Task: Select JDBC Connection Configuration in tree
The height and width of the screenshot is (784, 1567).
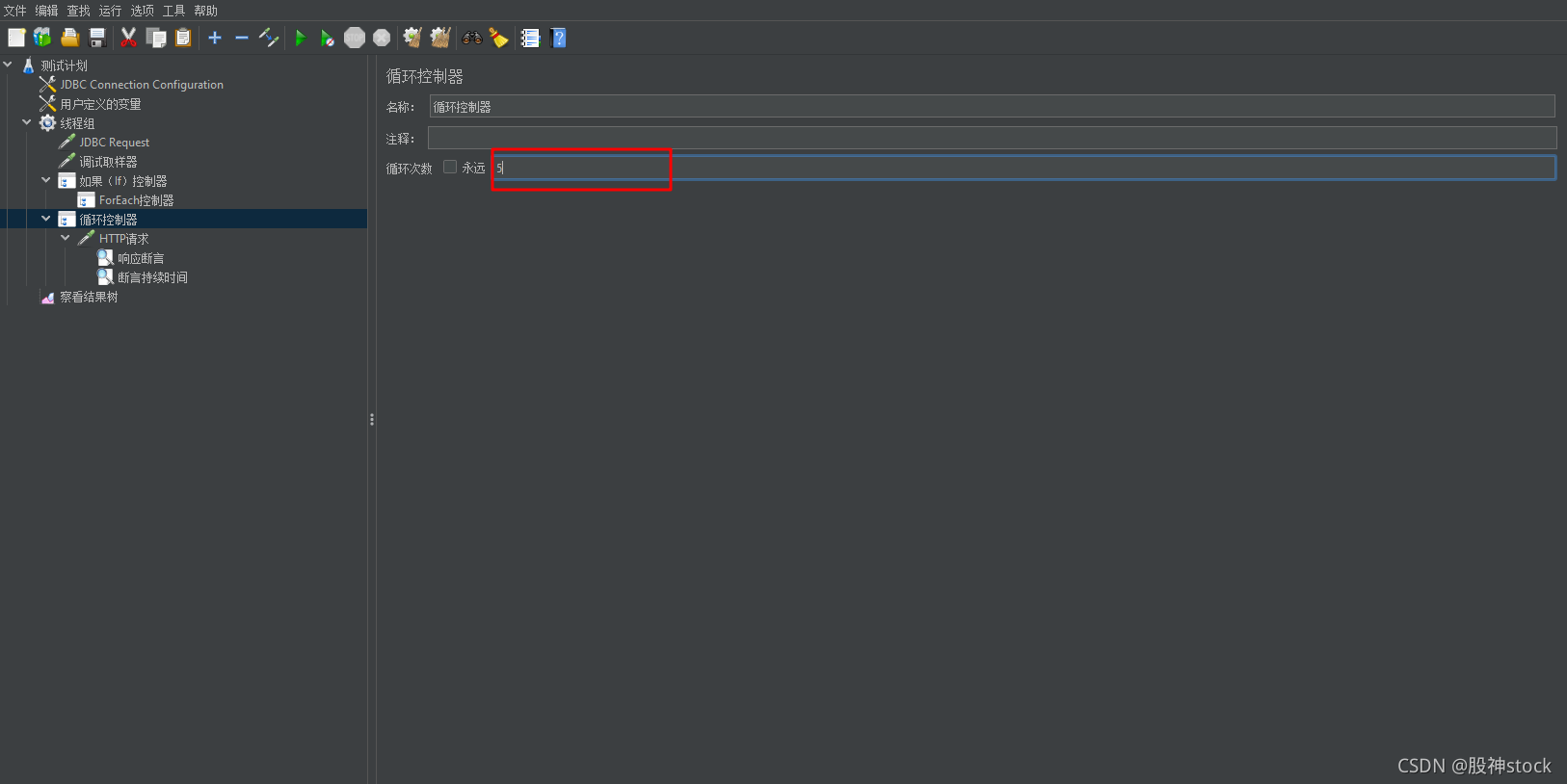Action: click(142, 85)
